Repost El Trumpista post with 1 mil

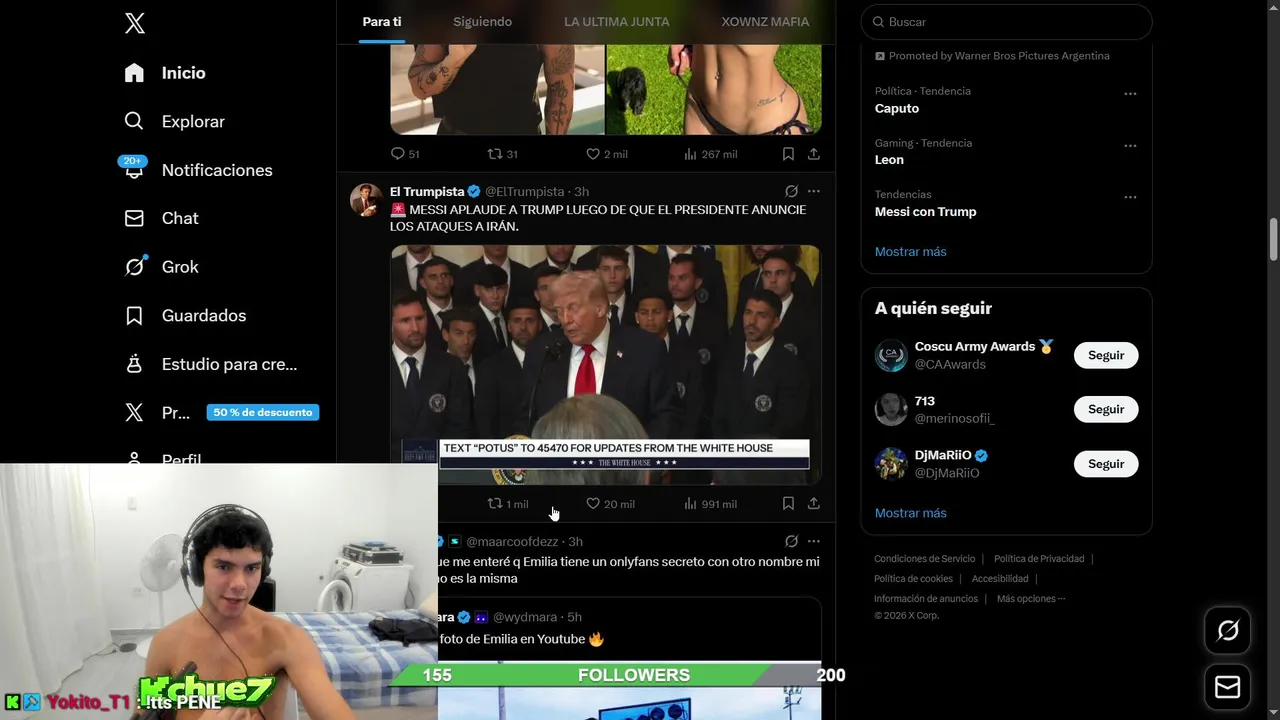click(507, 504)
